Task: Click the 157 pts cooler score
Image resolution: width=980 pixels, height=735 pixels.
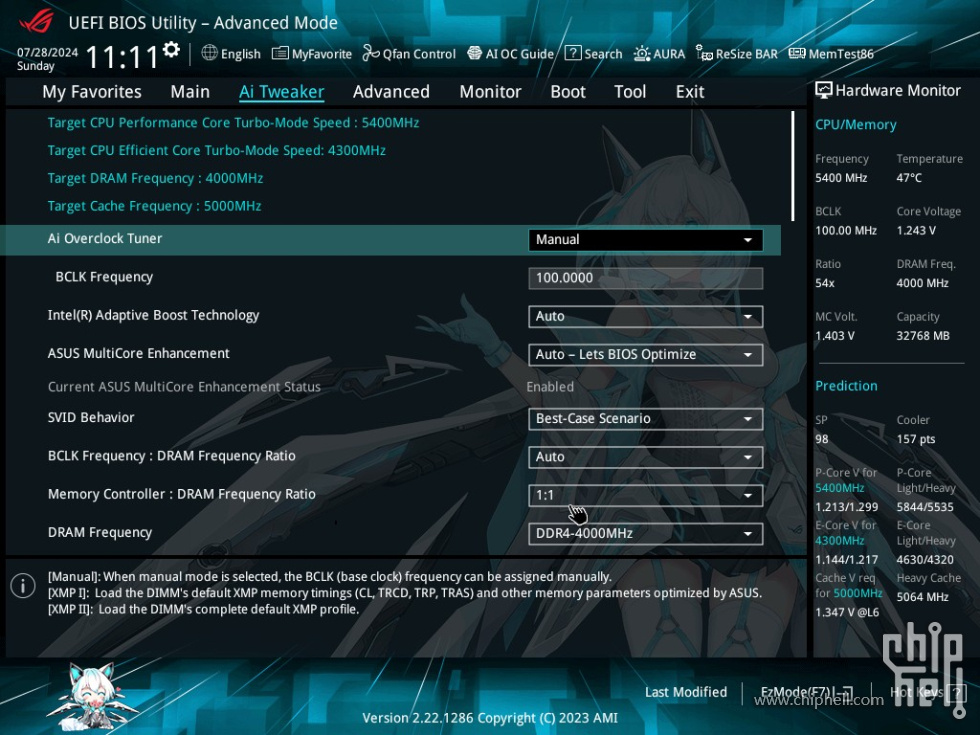Action: click(x=916, y=439)
